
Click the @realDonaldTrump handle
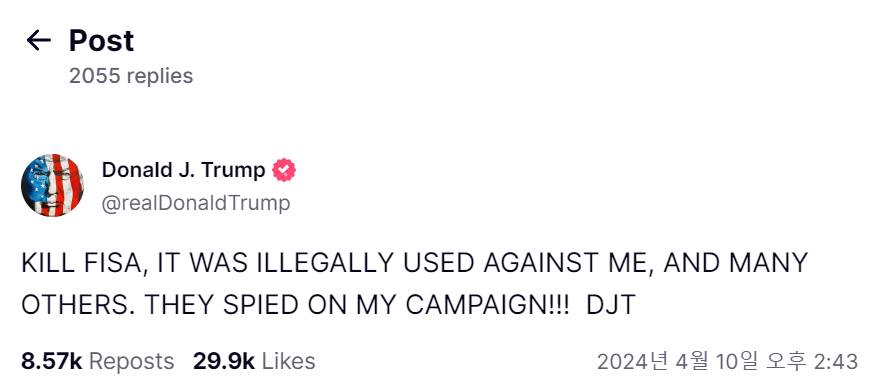click(x=196, y=203)
